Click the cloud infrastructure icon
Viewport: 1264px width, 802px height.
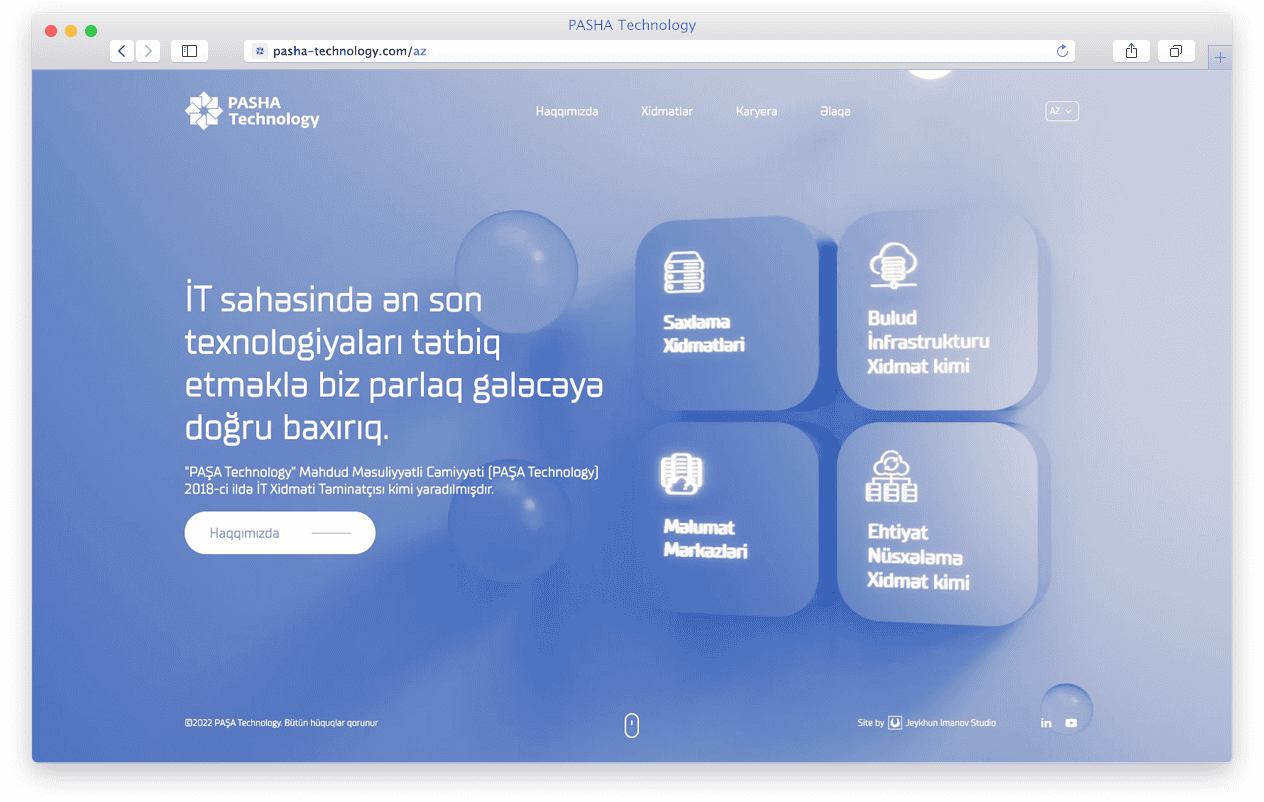point(893,266)
